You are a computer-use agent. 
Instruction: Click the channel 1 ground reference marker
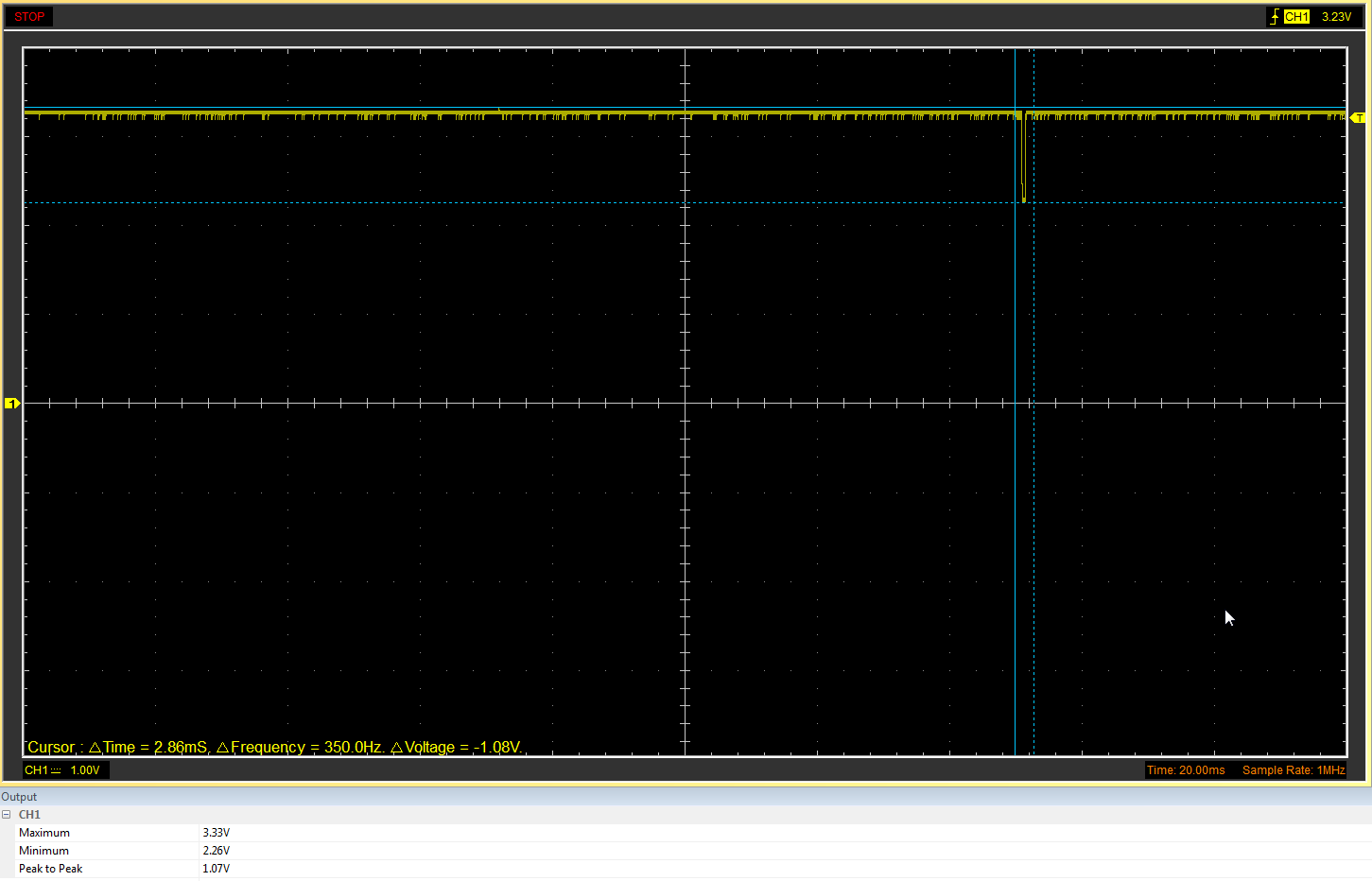pos(11,404)
